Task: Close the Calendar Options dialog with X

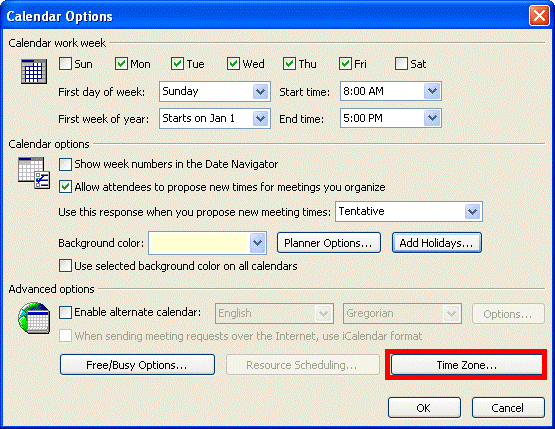Action: pos(539,16)
